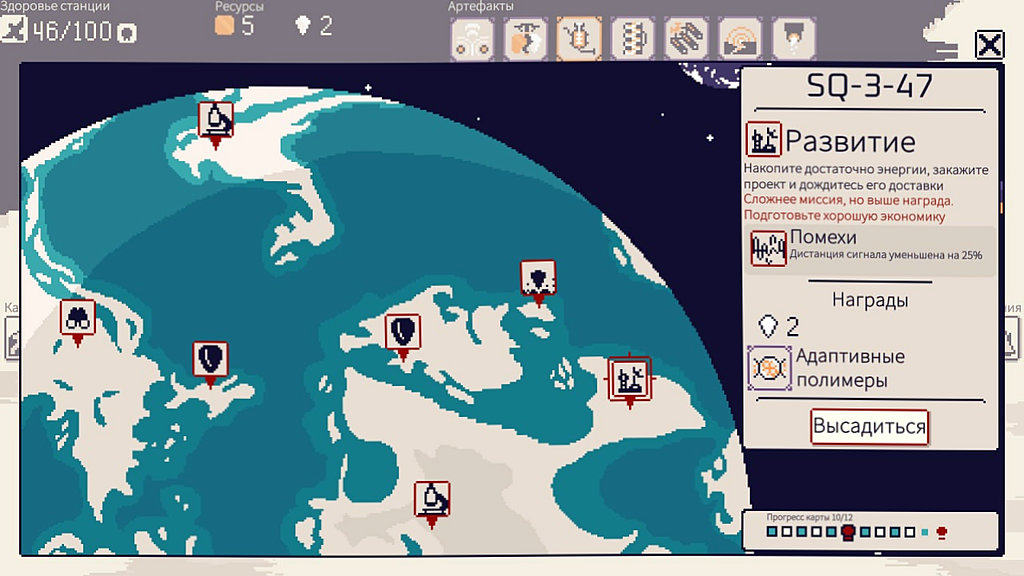Click the white crystal resource icon in top bar
Image resolution: width=1024 pixels, height=576 pixels.
(x=303, y=25)
